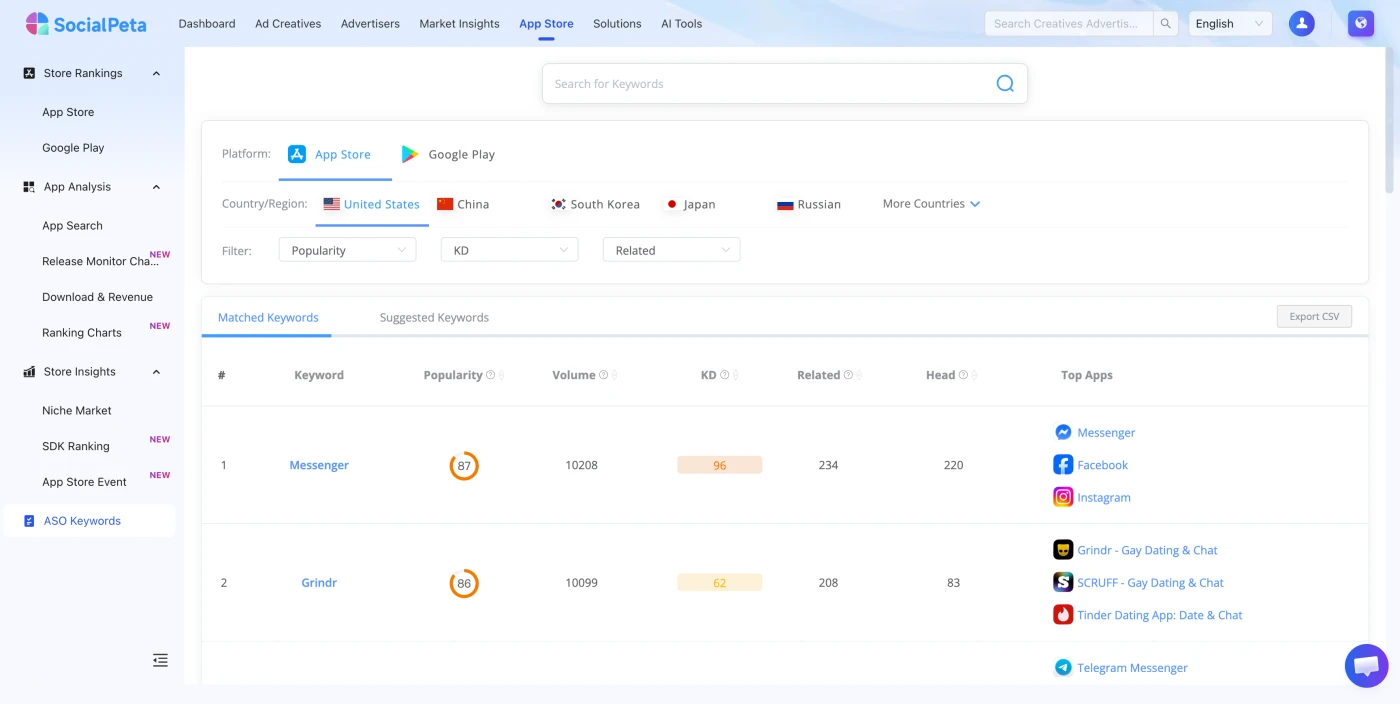Click the Volume help question-mark icon

(x=604, y=375)
